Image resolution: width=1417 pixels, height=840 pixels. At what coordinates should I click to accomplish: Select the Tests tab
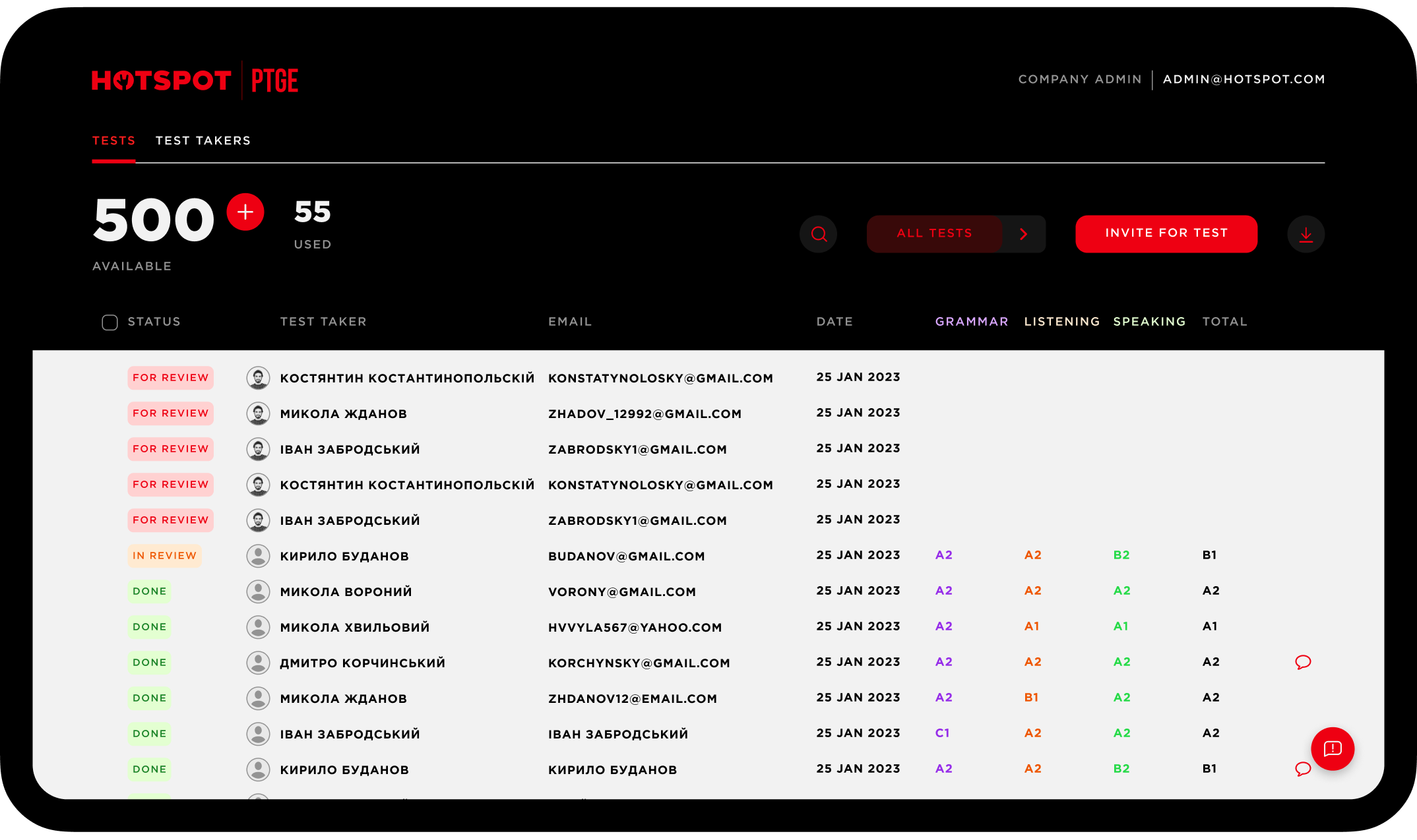pyautogui.click(x=113, y=141)
